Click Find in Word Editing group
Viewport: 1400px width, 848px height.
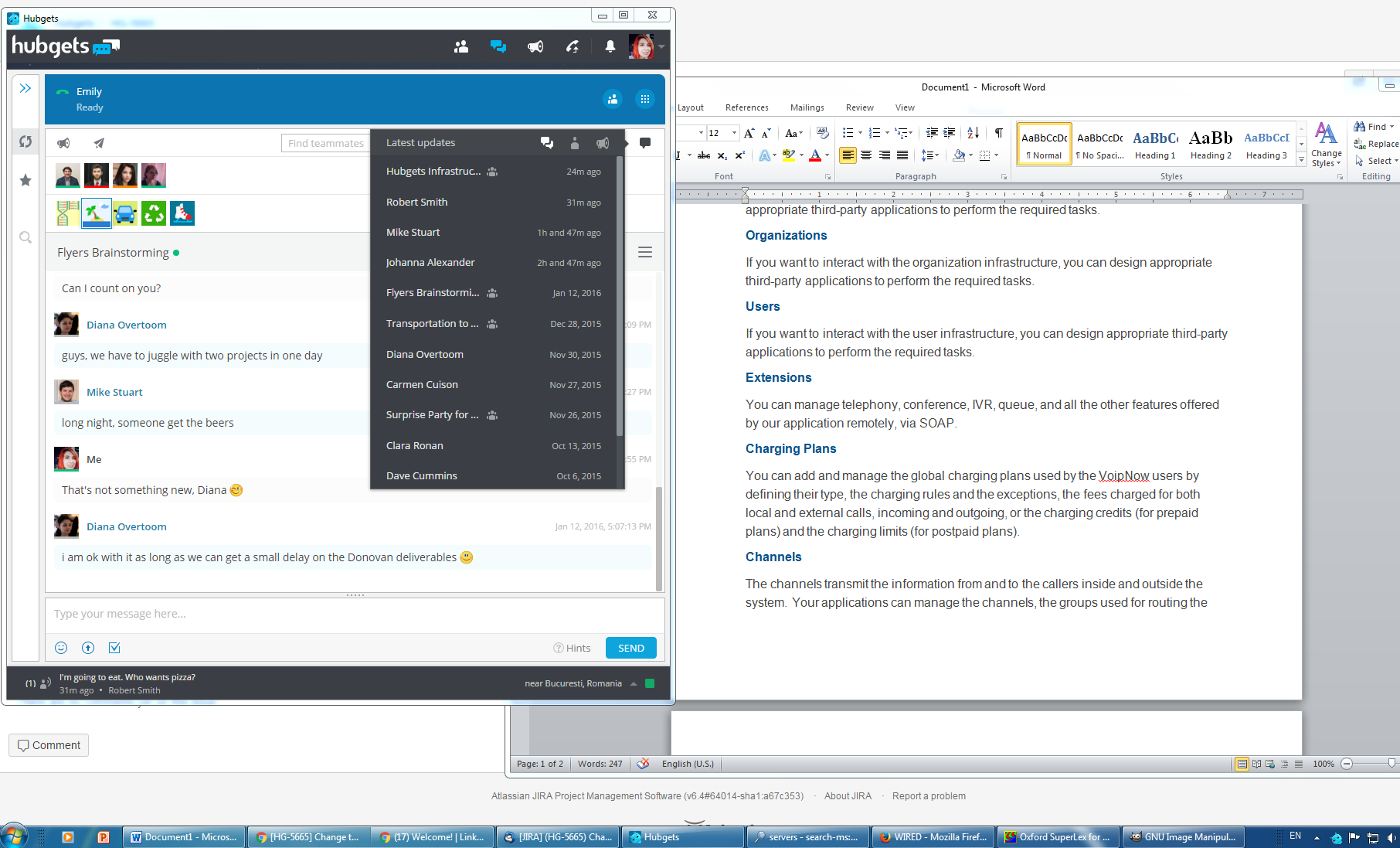(x=1375, y=127)
